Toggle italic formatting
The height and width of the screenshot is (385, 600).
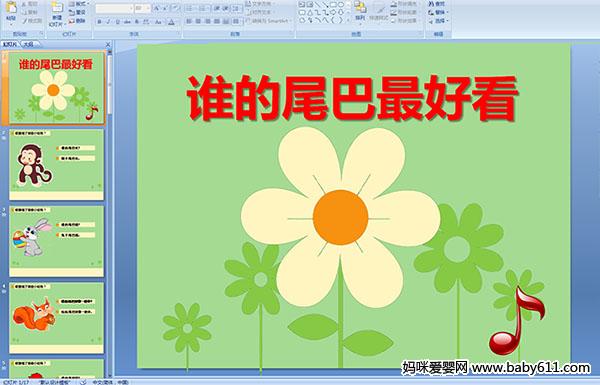point(108,22)
